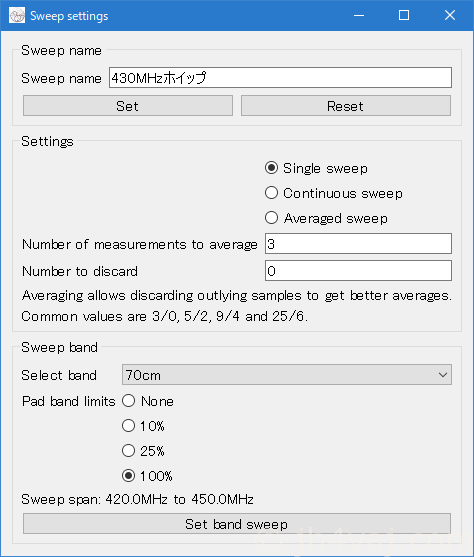Focus the Number to discard field
This screenshot has width=474, height=557.
pyautogui.click(x=359, y=271)
